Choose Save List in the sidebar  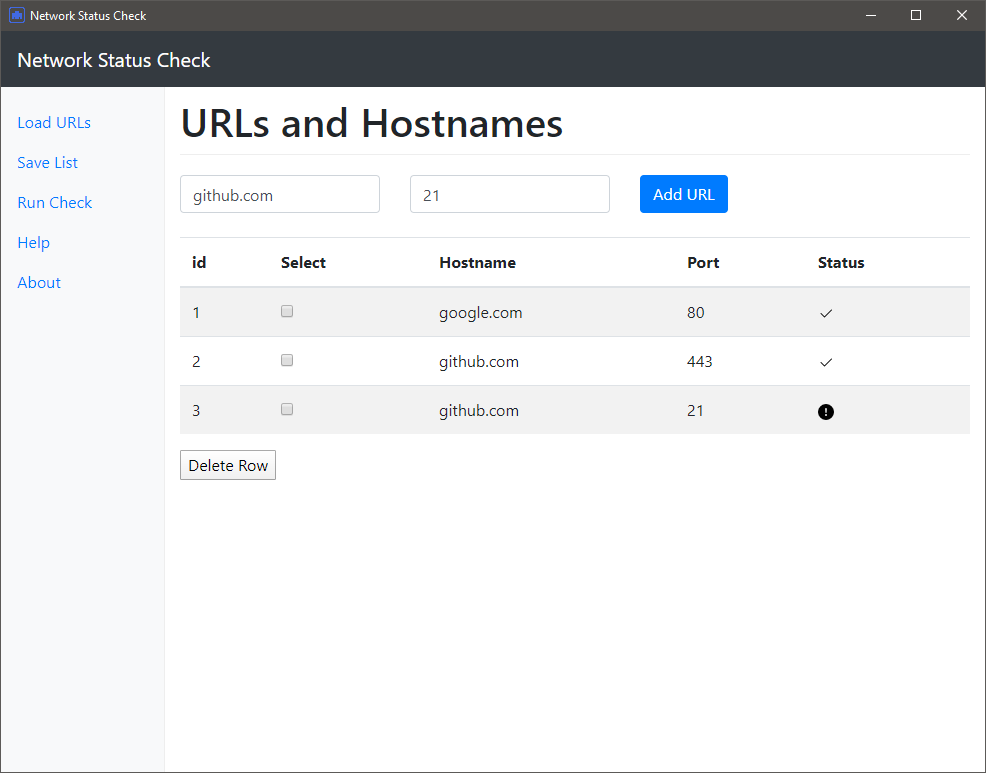tap(47, 163)
